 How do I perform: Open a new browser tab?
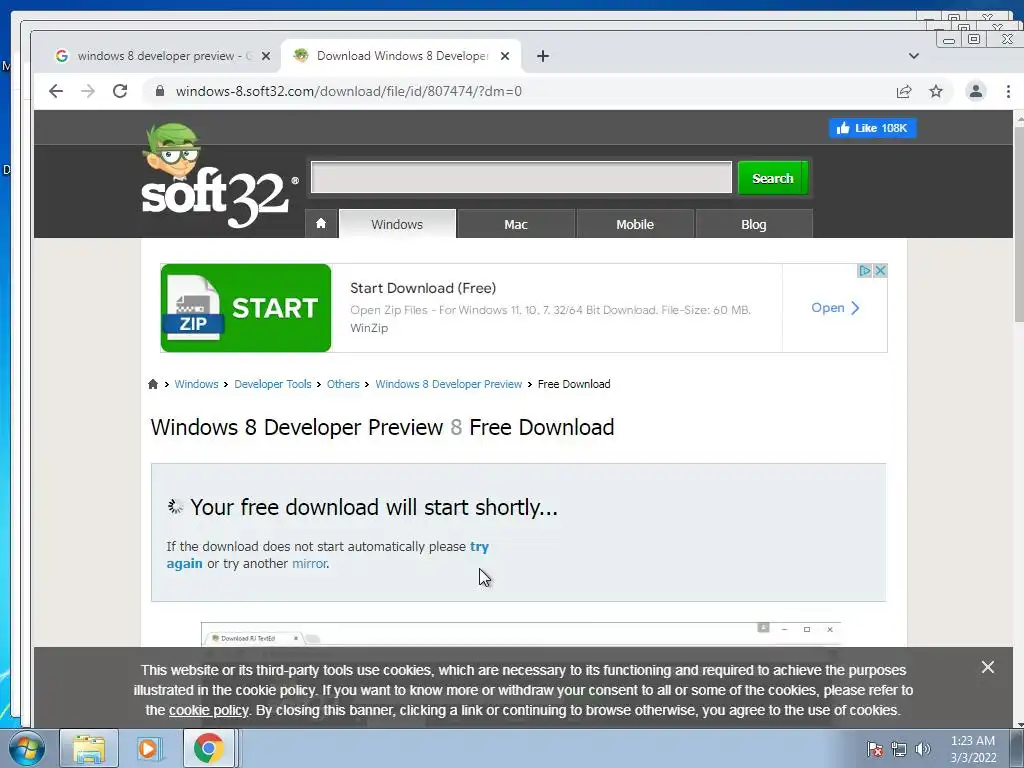[543, 56]
